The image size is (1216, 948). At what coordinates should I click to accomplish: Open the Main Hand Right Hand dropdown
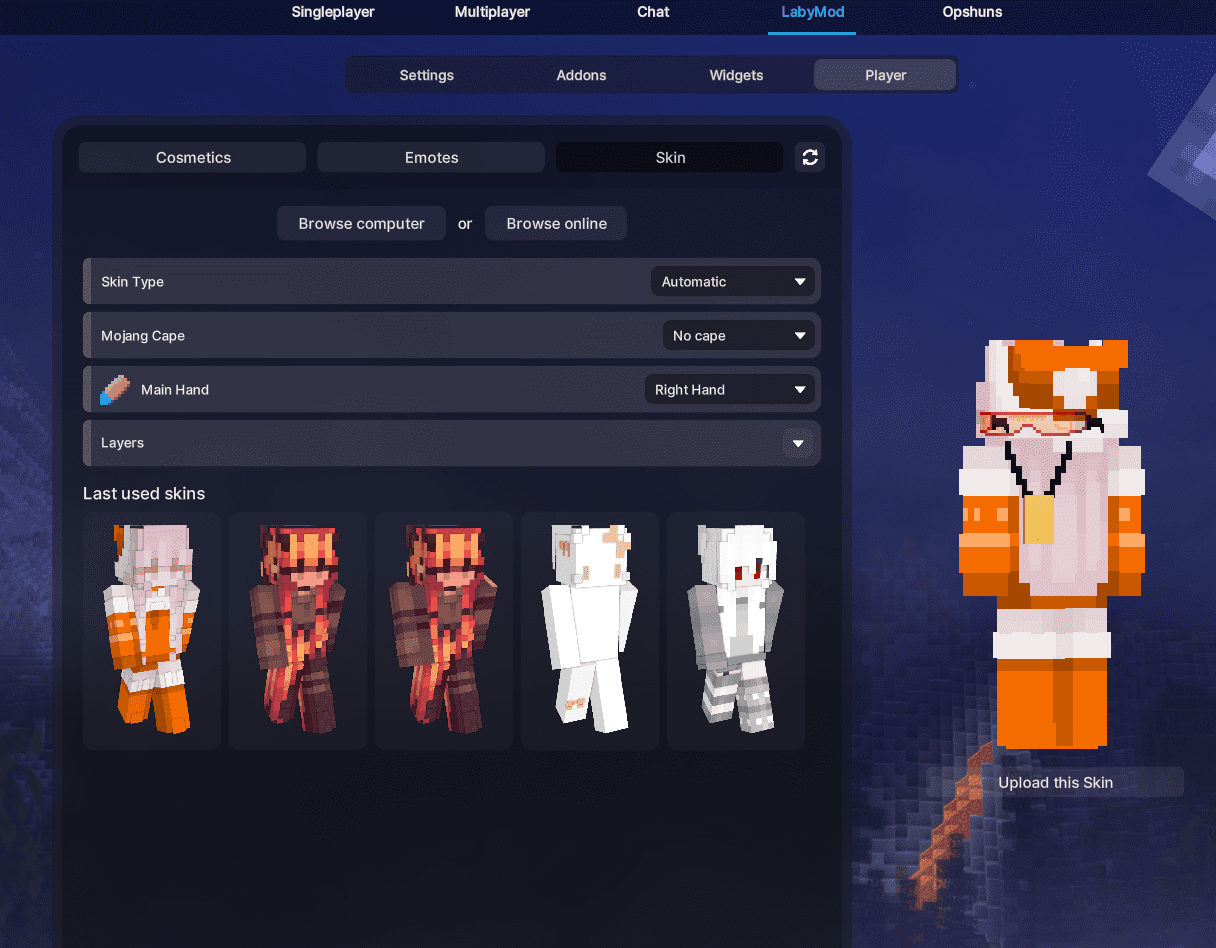[730, 389]
